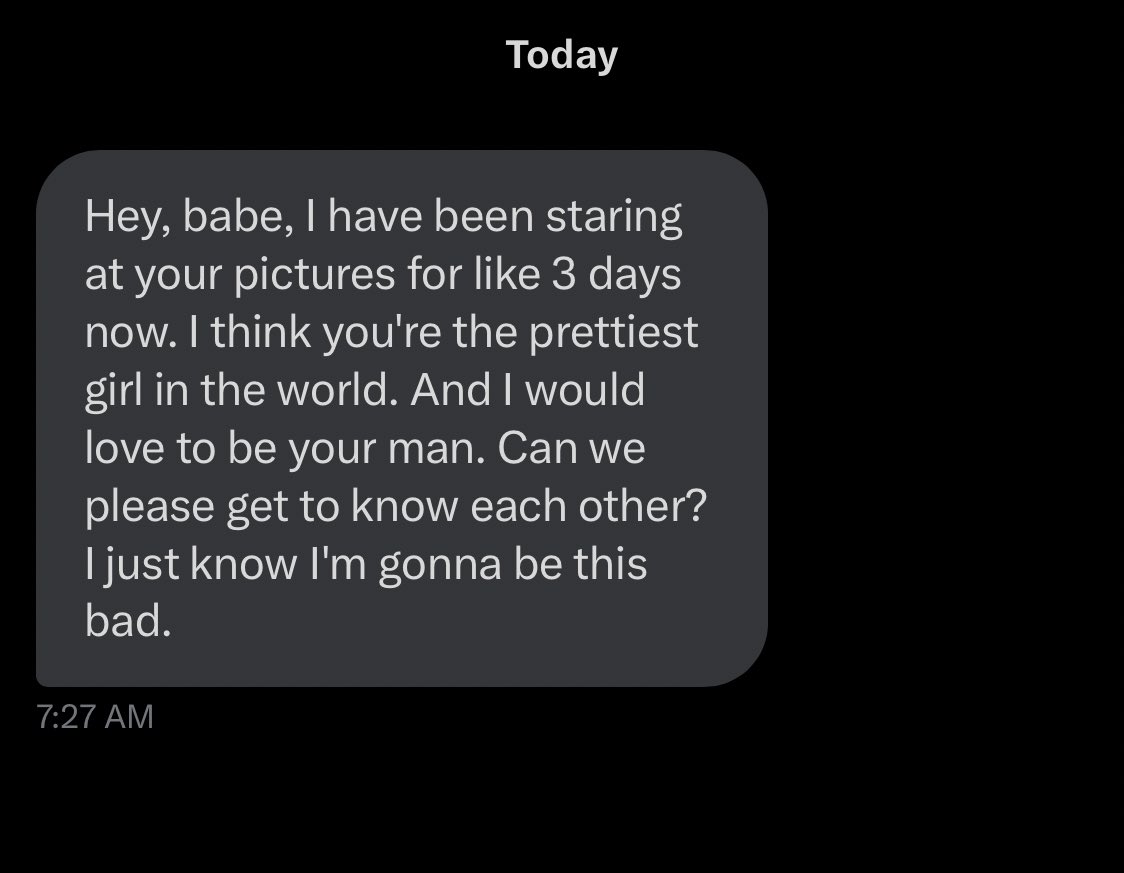1124x873 pixels.
Task: Click the 7:27 AM message timestamp
Action: pyautogui.click(x=95, y=716)
